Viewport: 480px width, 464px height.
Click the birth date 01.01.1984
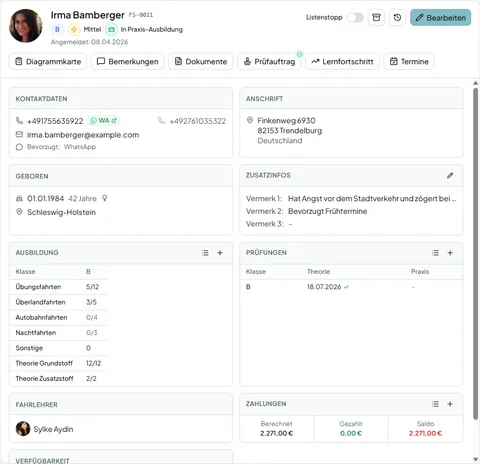coord(45,199)
